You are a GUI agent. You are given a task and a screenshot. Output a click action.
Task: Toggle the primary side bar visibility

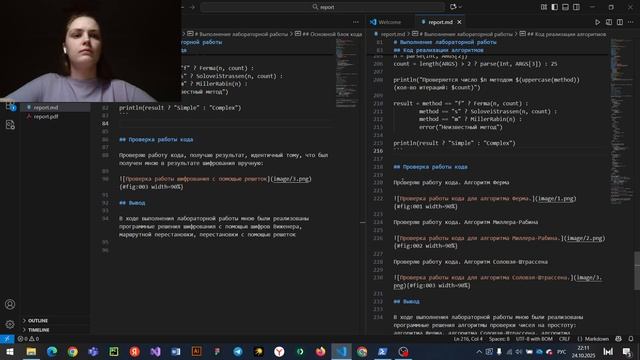(x=555, y=7)
